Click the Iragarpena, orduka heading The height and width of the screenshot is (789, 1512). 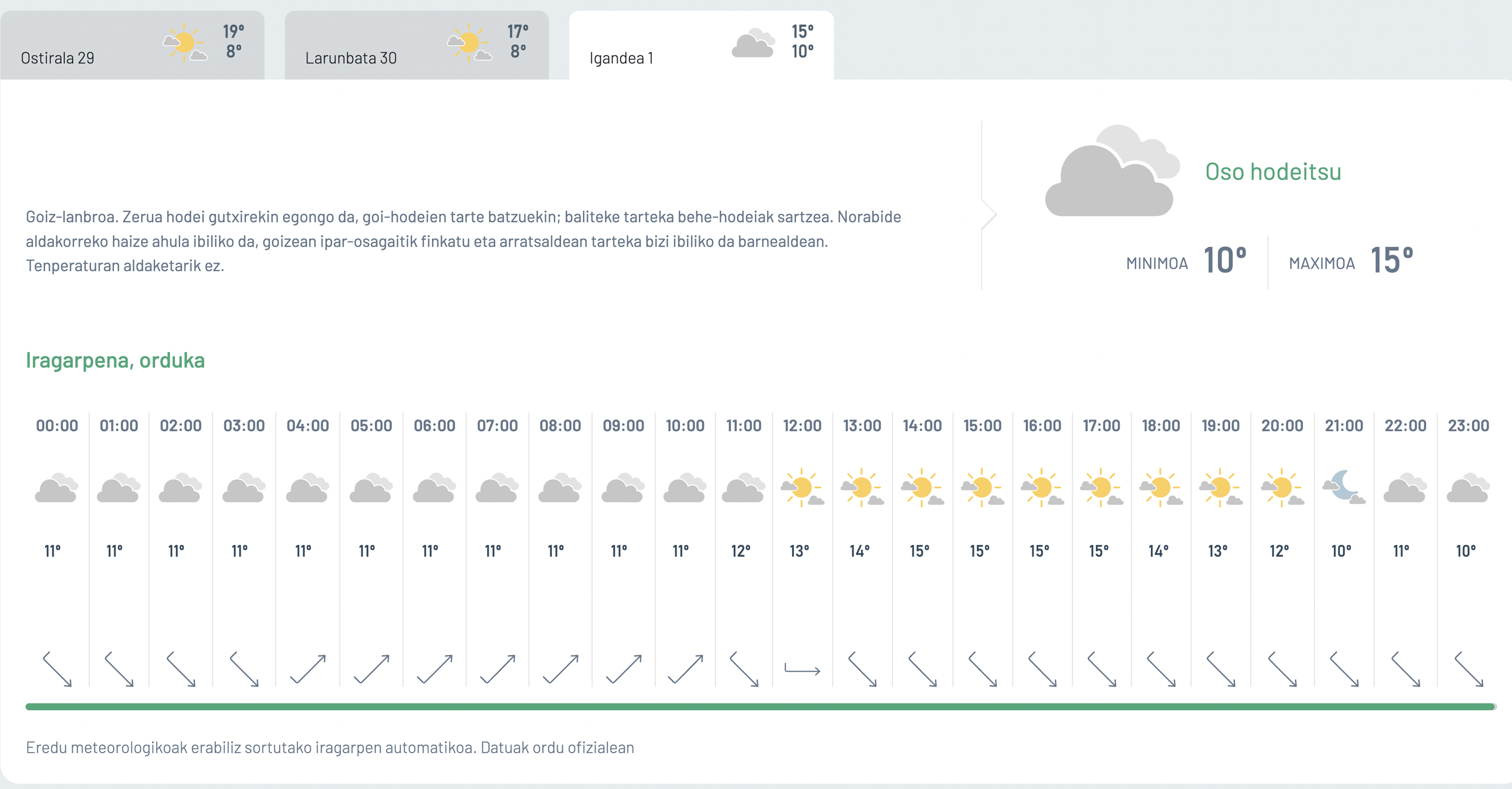115,360
